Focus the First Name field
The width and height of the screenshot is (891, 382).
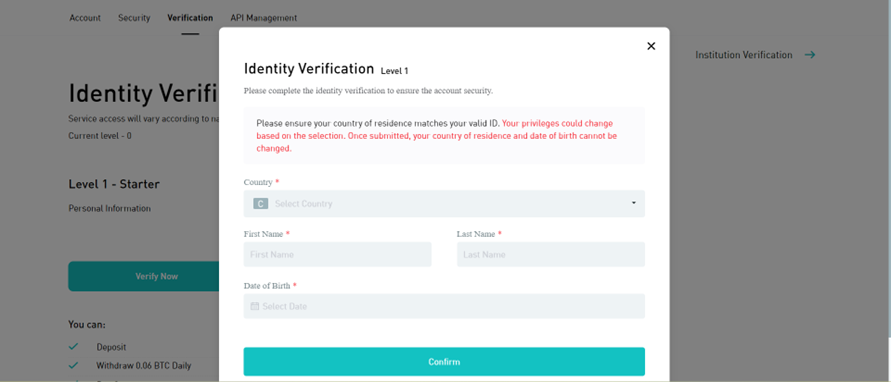click(x=338, y=255)
